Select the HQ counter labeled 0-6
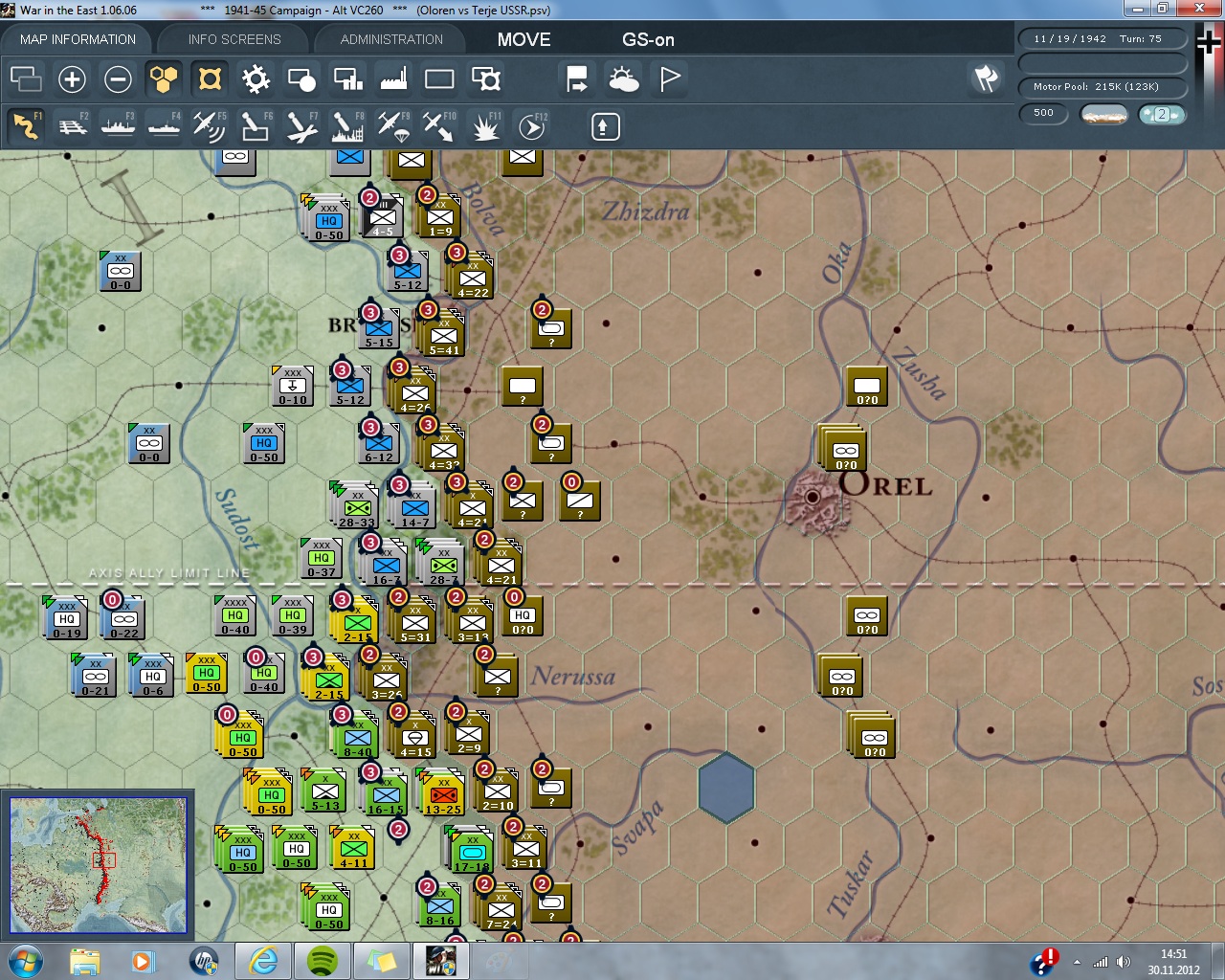Screen dimensions: 1225x980 click(152, 675)
